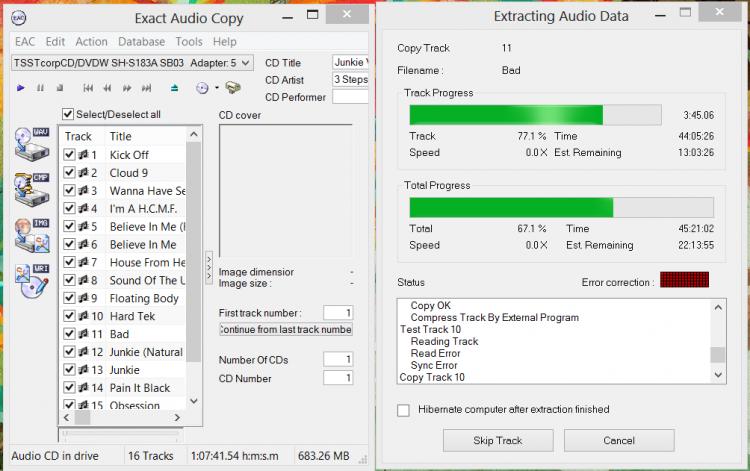Click the Pause playback icon
This screenshot has height=471, width=750.
40,88
